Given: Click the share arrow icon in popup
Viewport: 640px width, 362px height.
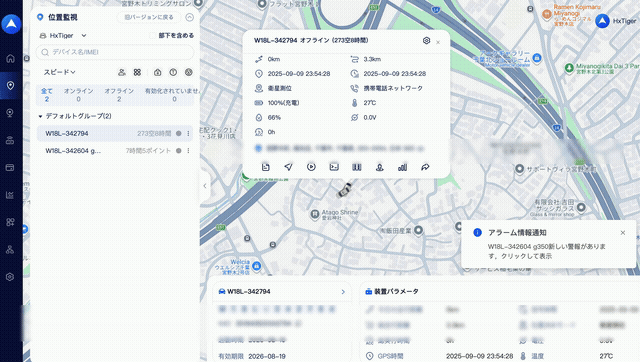Looking at the screenshot, I should (425, 167).
